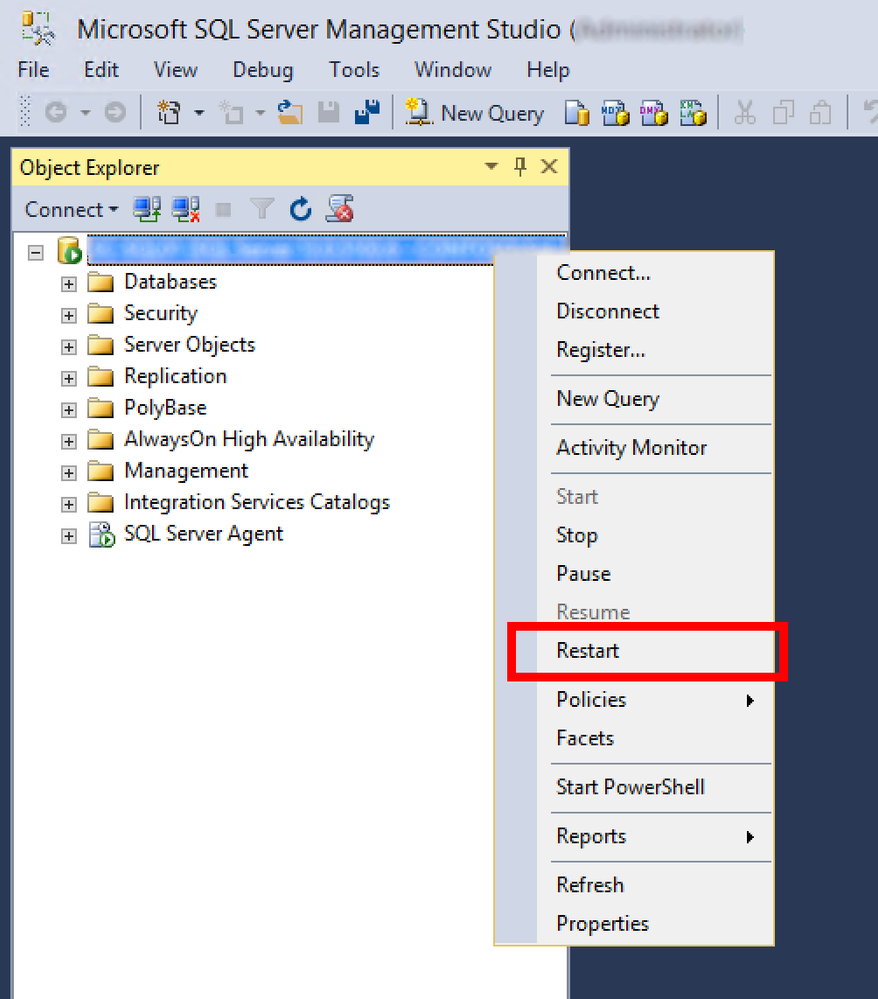This screenshot has height=999, width=878.
Task: Open the Connect dropdown in Object Explorer
Action: [71, 210]
